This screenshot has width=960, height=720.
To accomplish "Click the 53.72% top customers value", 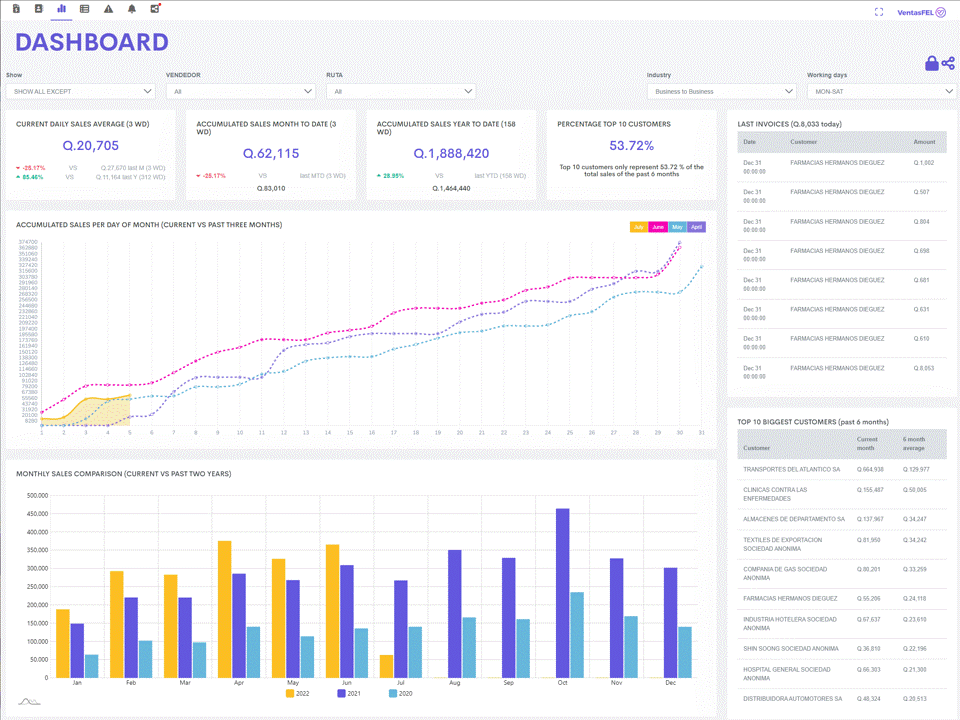I will pos(631,146).
